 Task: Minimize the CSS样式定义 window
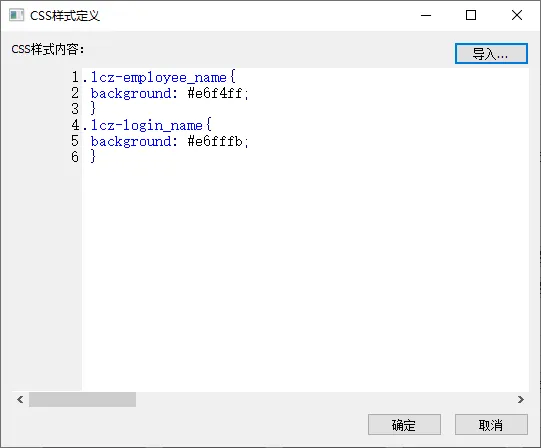click(426, 15)
